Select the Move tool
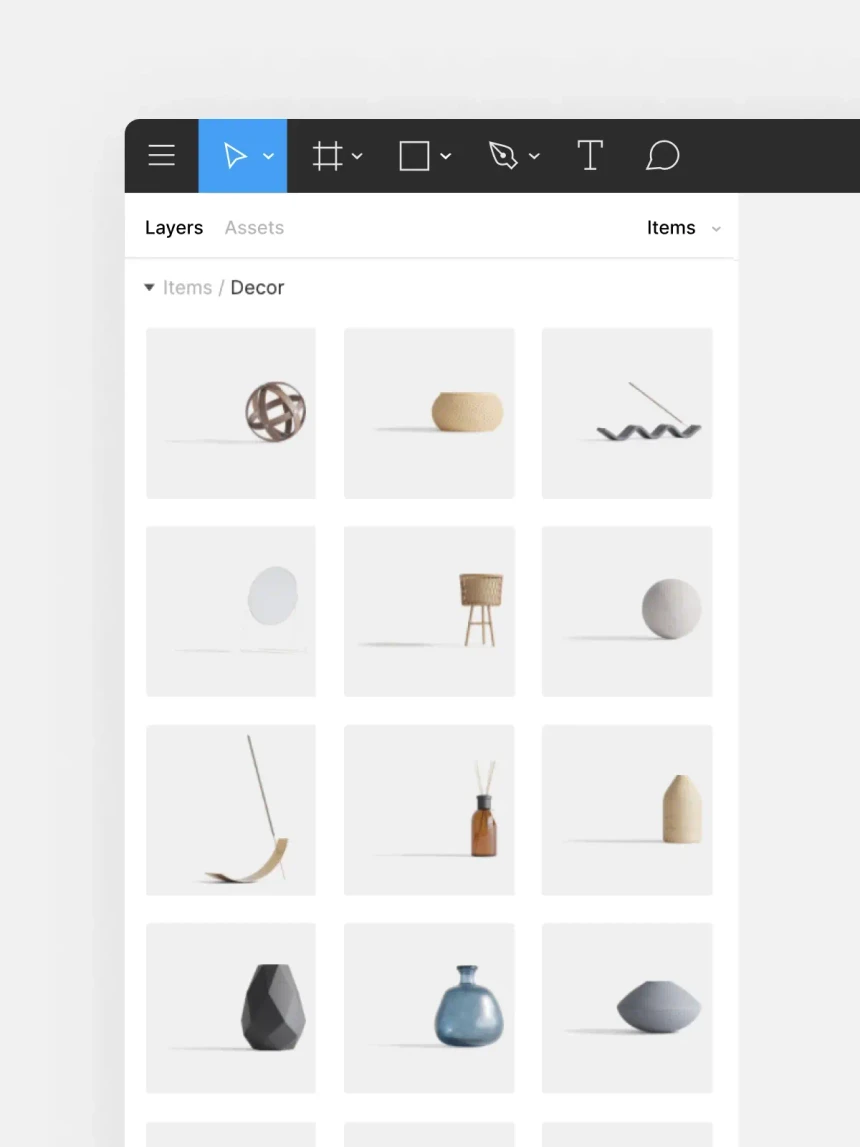860x1147 pixels. pyautogui.click(x=237, y=155)
